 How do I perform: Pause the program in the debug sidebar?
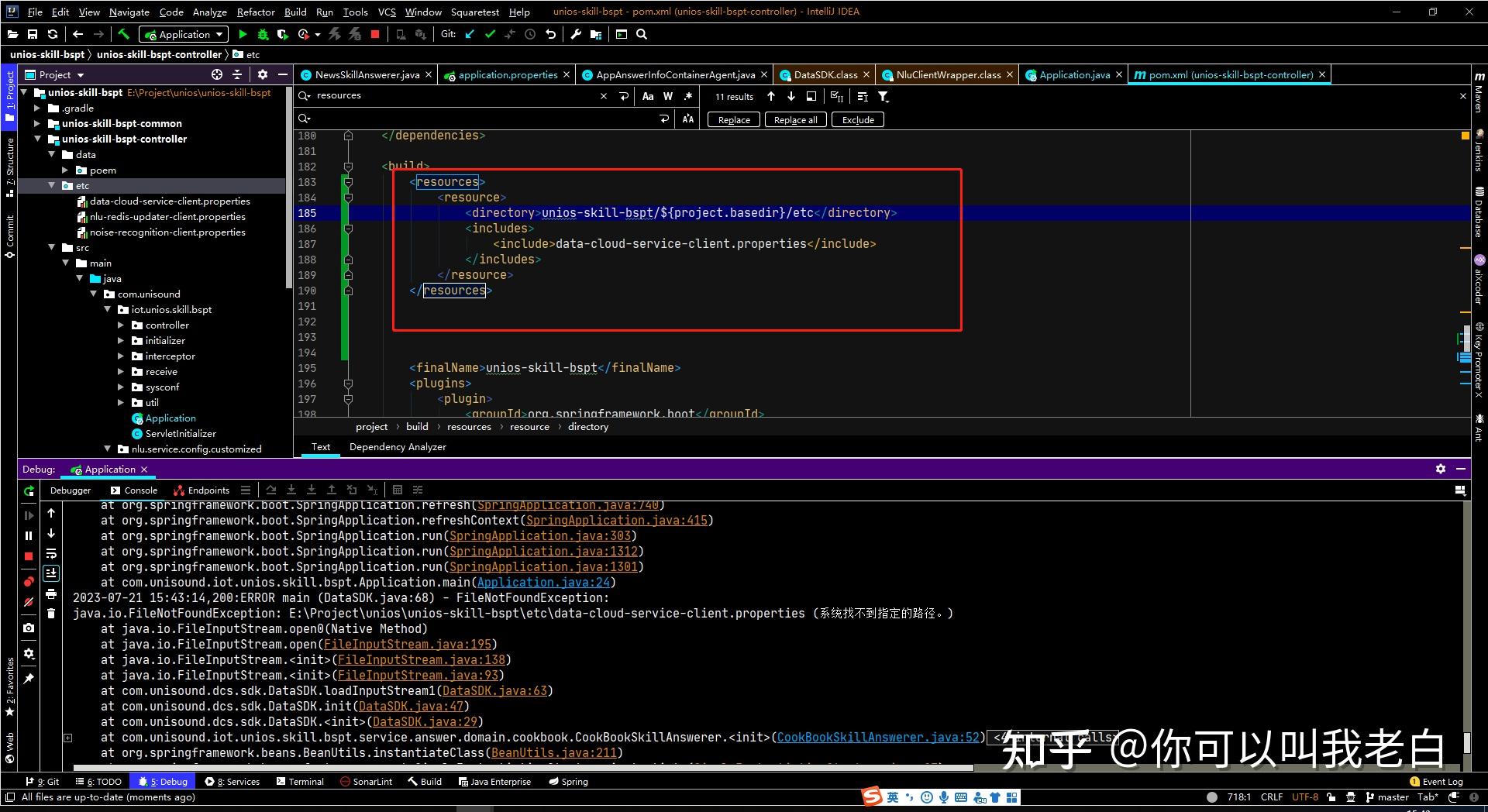[x=29, y=535]
